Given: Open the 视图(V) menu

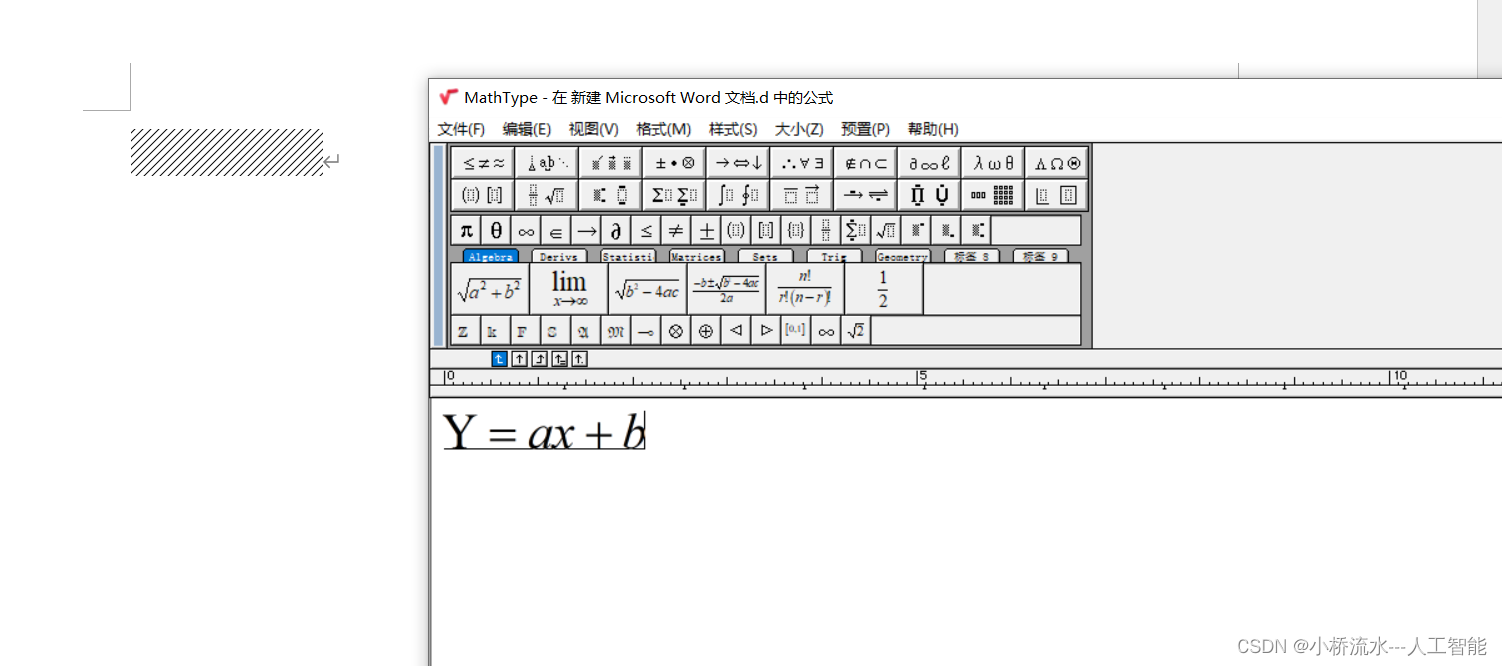Looking at the screenshot, I should 594,129.
